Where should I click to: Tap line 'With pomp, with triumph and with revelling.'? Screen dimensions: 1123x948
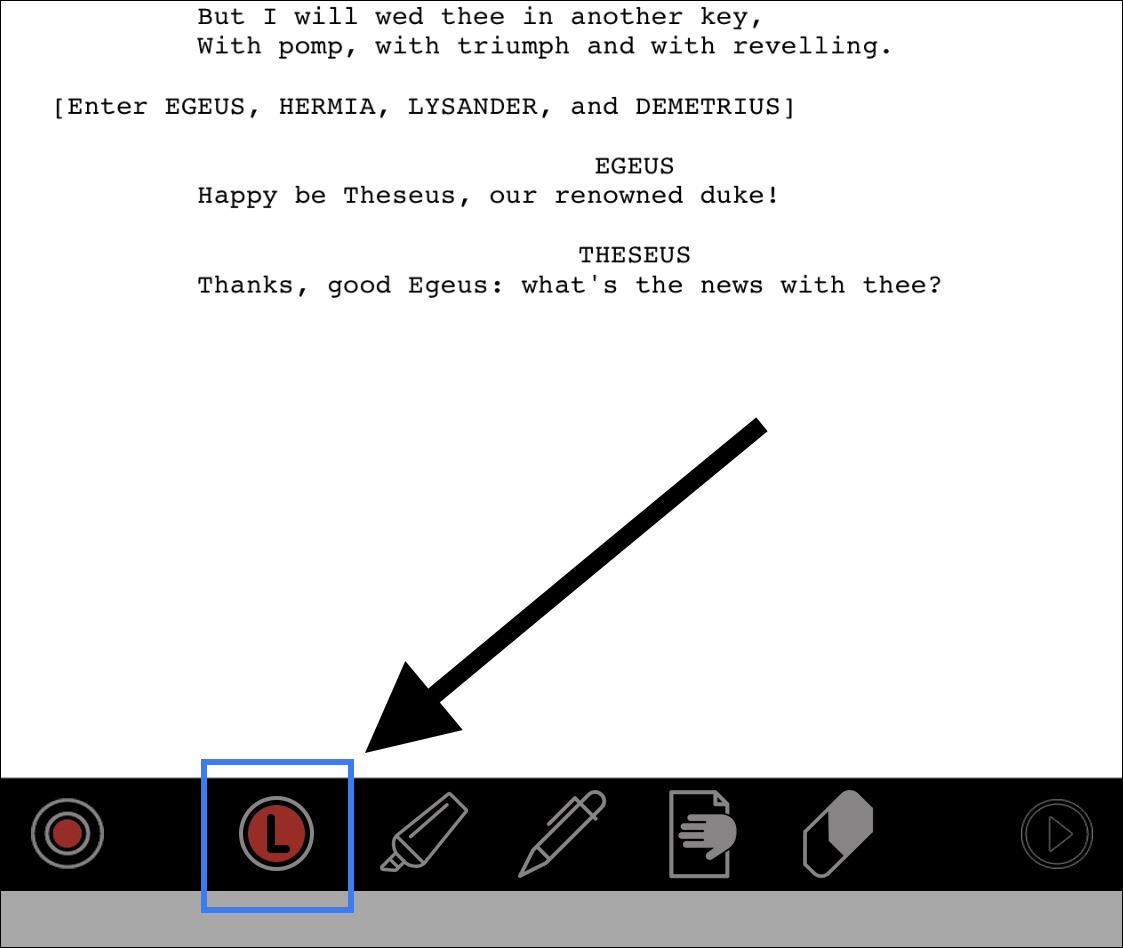click(x=544, y=47)
